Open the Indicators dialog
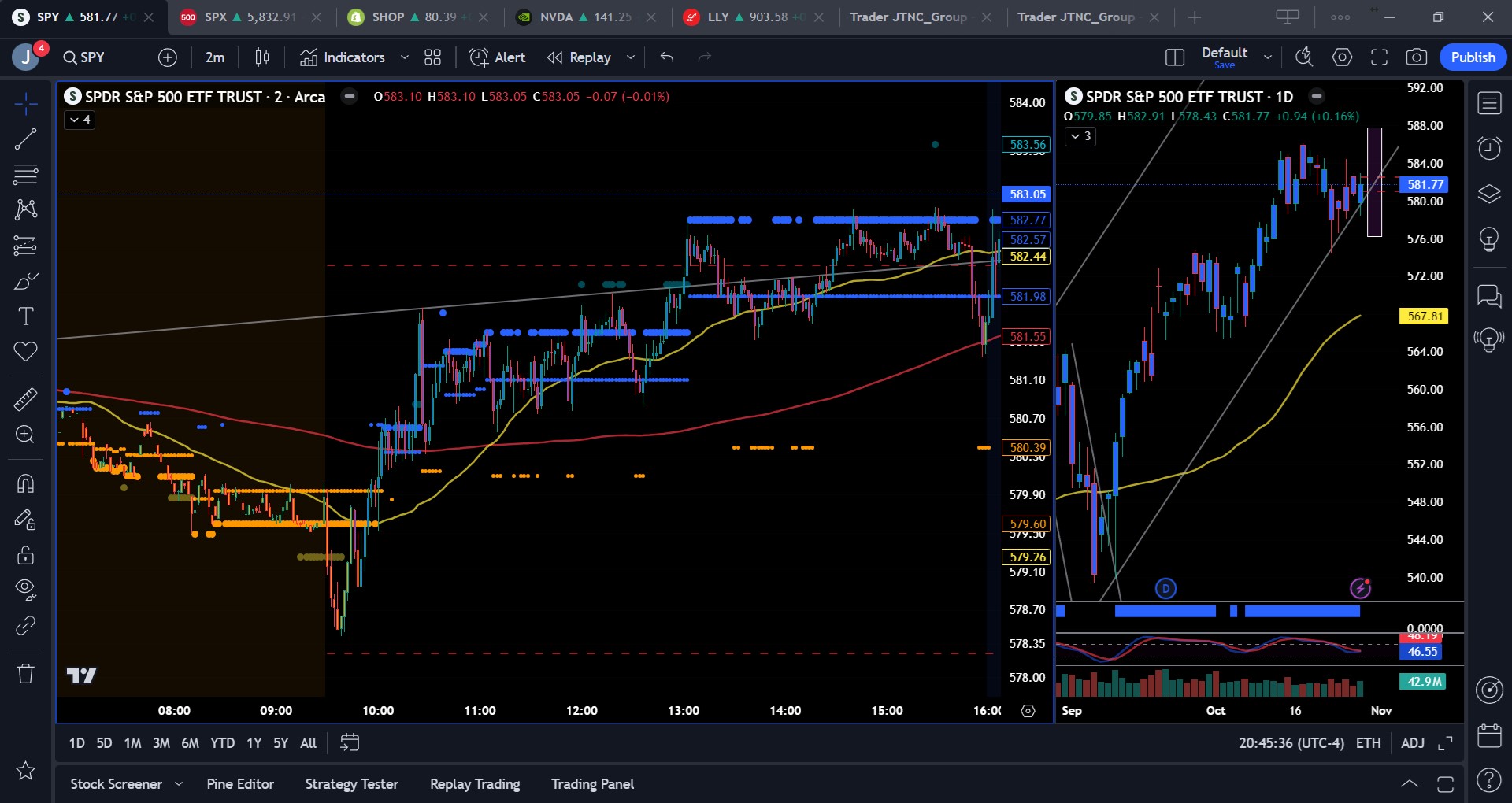The image size is (1512, 803). (343, 57)
